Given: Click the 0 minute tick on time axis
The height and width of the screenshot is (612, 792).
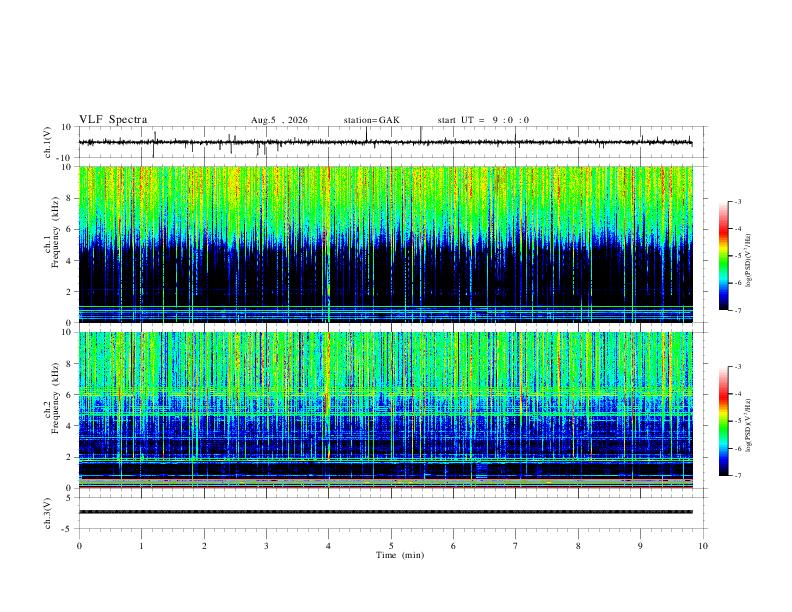Looking at the screenshot, I should (79, 546).
